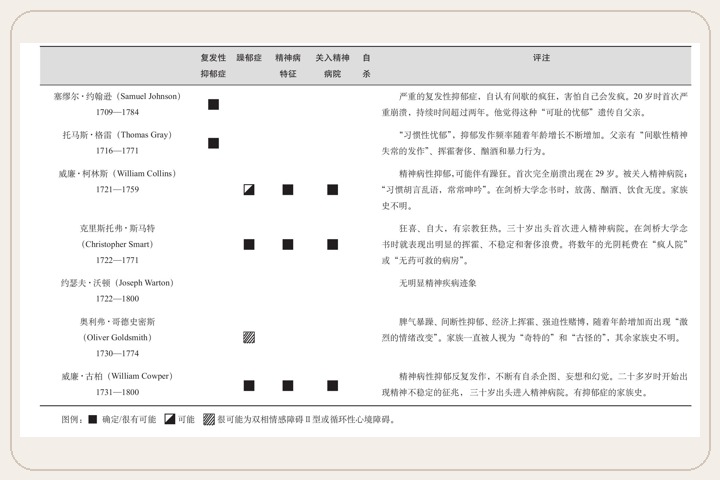Click Christopher Smart's 躁郁症 black square
The width and height of the screenshot is (720, 480).
(249, 244)
